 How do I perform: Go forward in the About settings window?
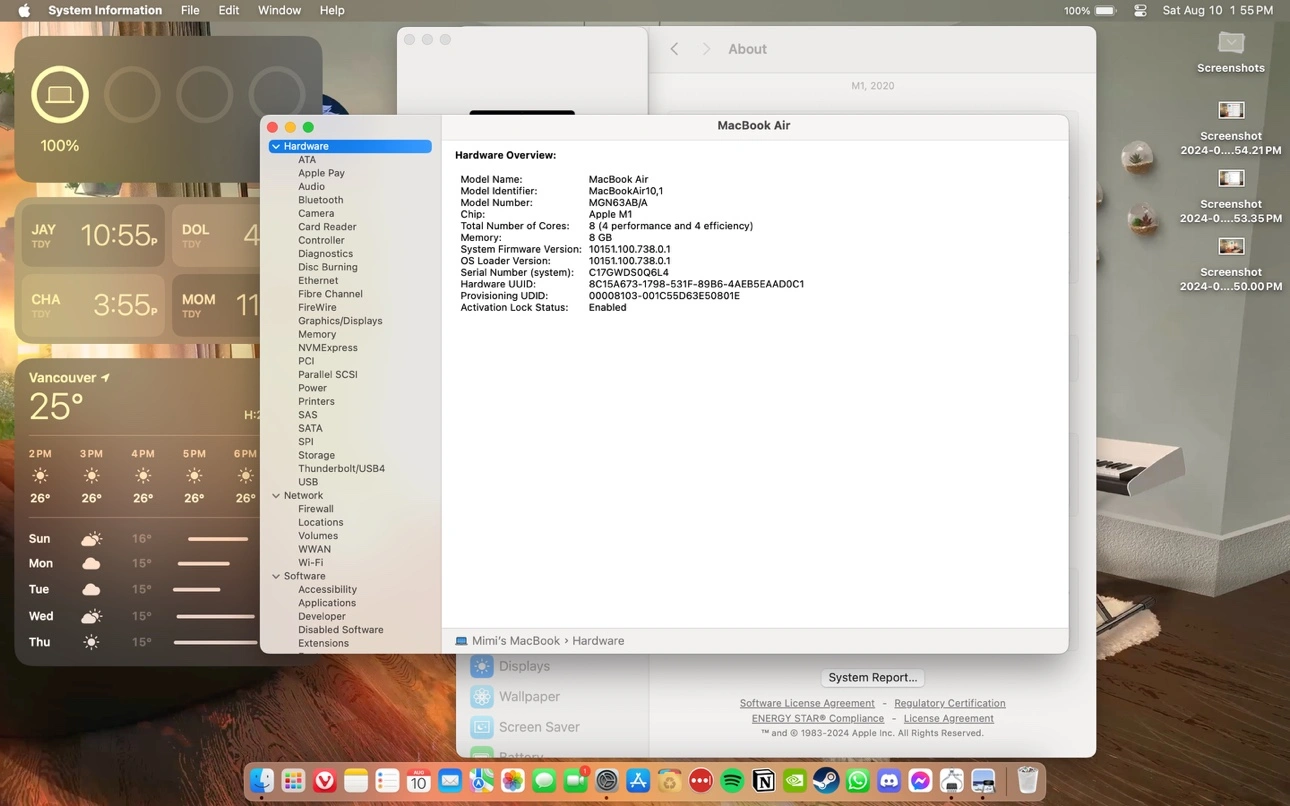706,49
